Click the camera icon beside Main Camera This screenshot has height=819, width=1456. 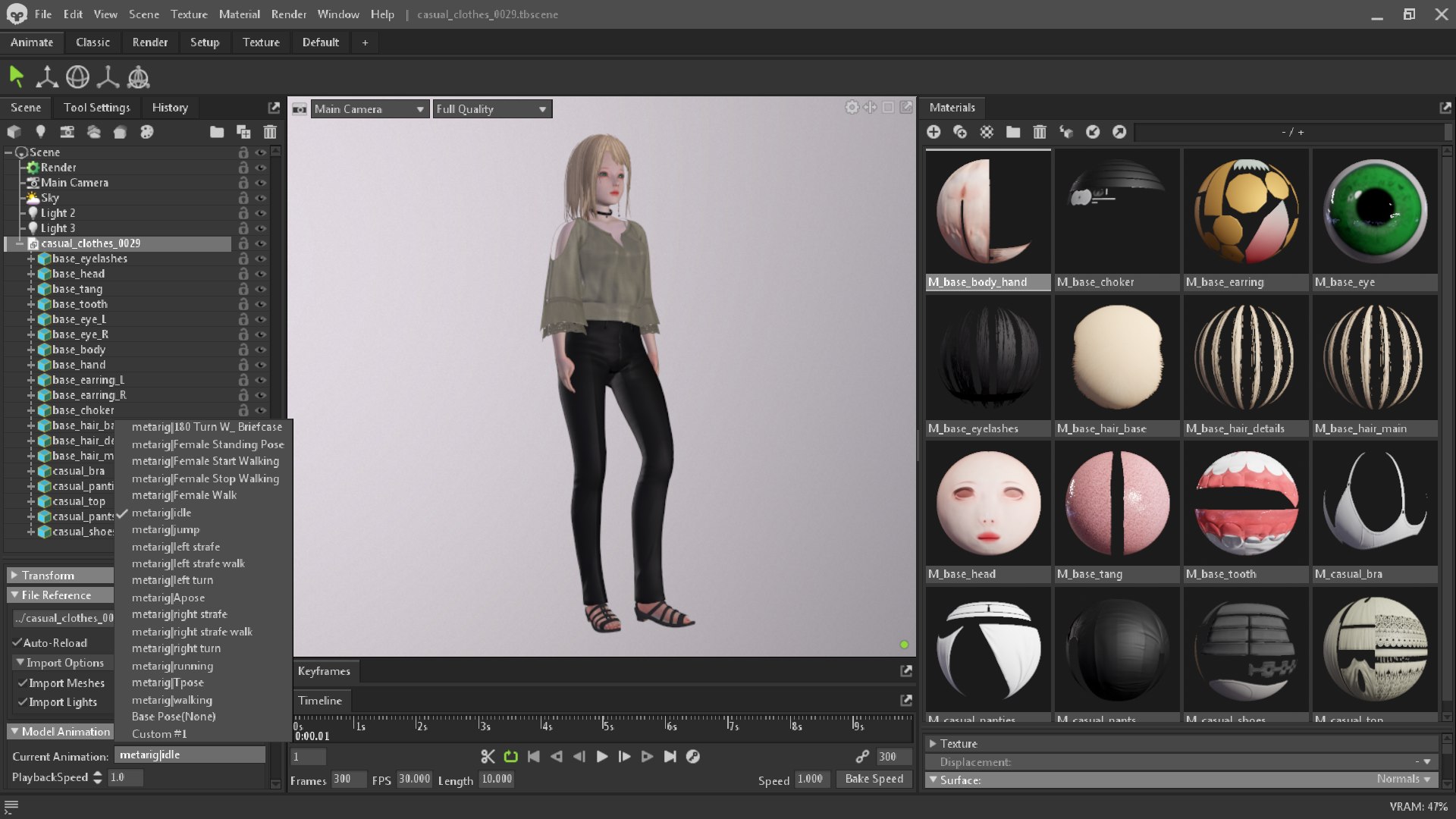click(x=300, y=109)
